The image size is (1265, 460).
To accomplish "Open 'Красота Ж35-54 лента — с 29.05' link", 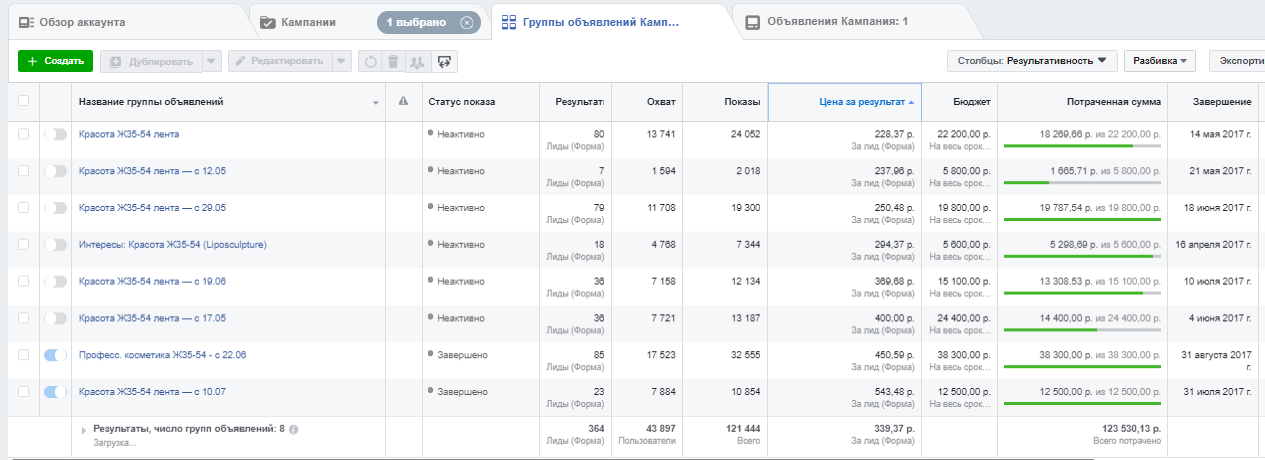I will pyautogui.click(x=152, y=208).
